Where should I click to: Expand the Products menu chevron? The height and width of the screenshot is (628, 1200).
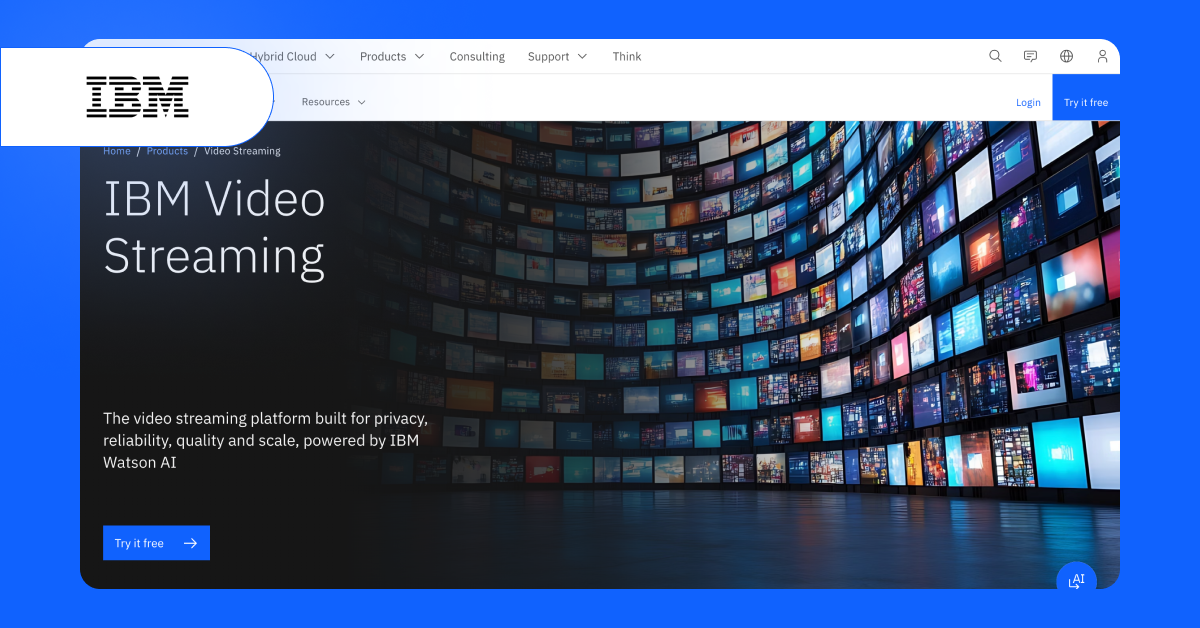419,56
